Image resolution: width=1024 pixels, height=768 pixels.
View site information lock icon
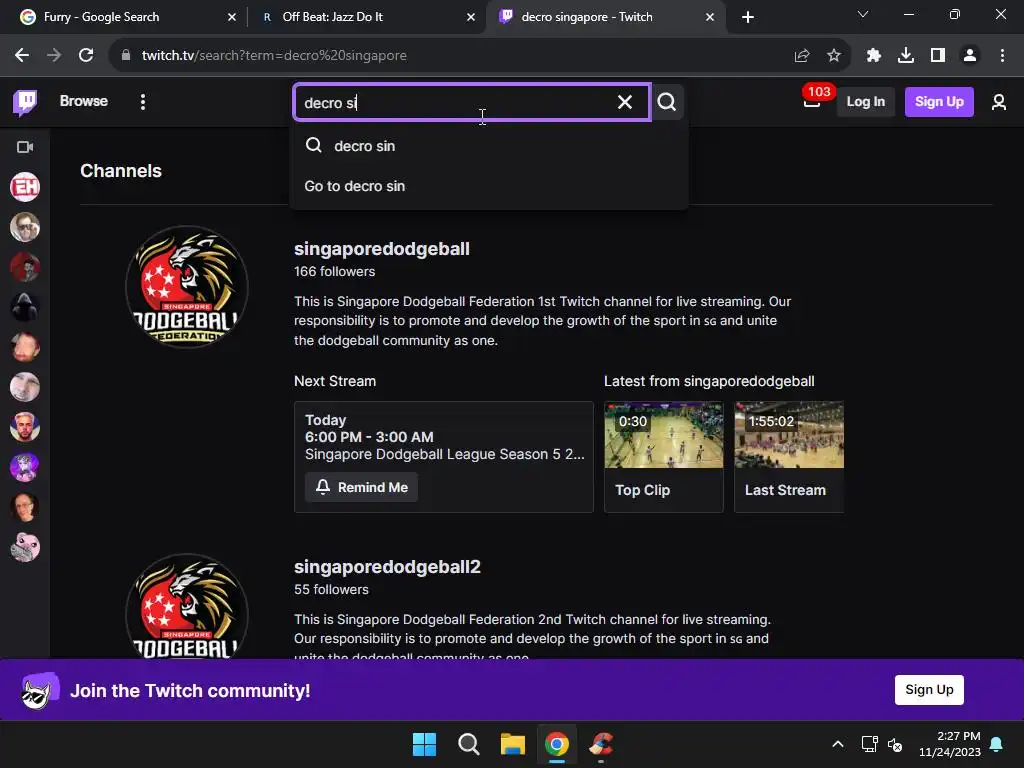[126, 56]
